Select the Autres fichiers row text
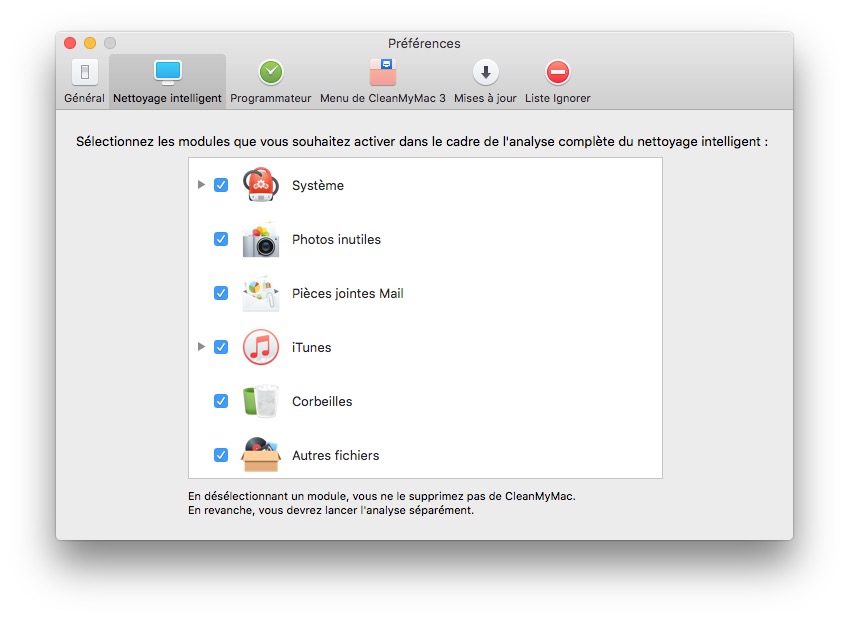 tap(336, 455)
